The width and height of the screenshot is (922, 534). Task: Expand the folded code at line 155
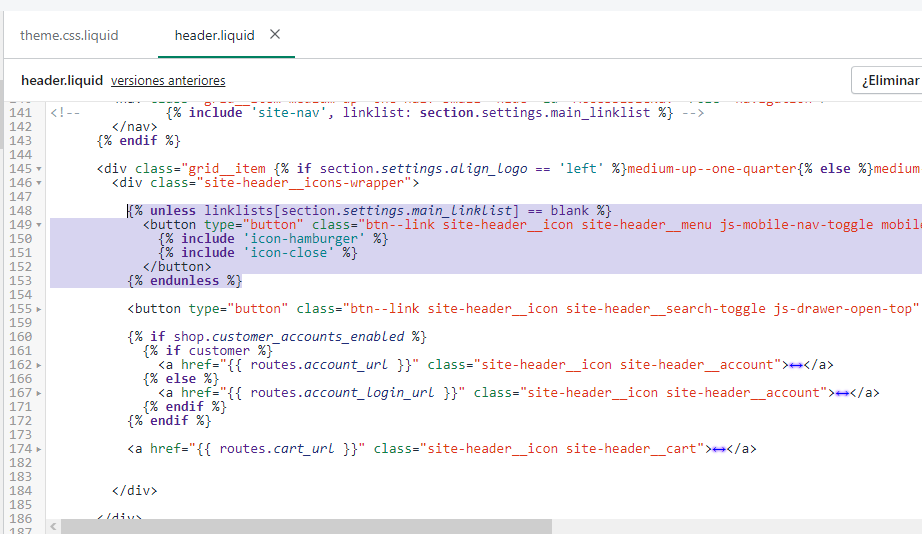(39, 309)
